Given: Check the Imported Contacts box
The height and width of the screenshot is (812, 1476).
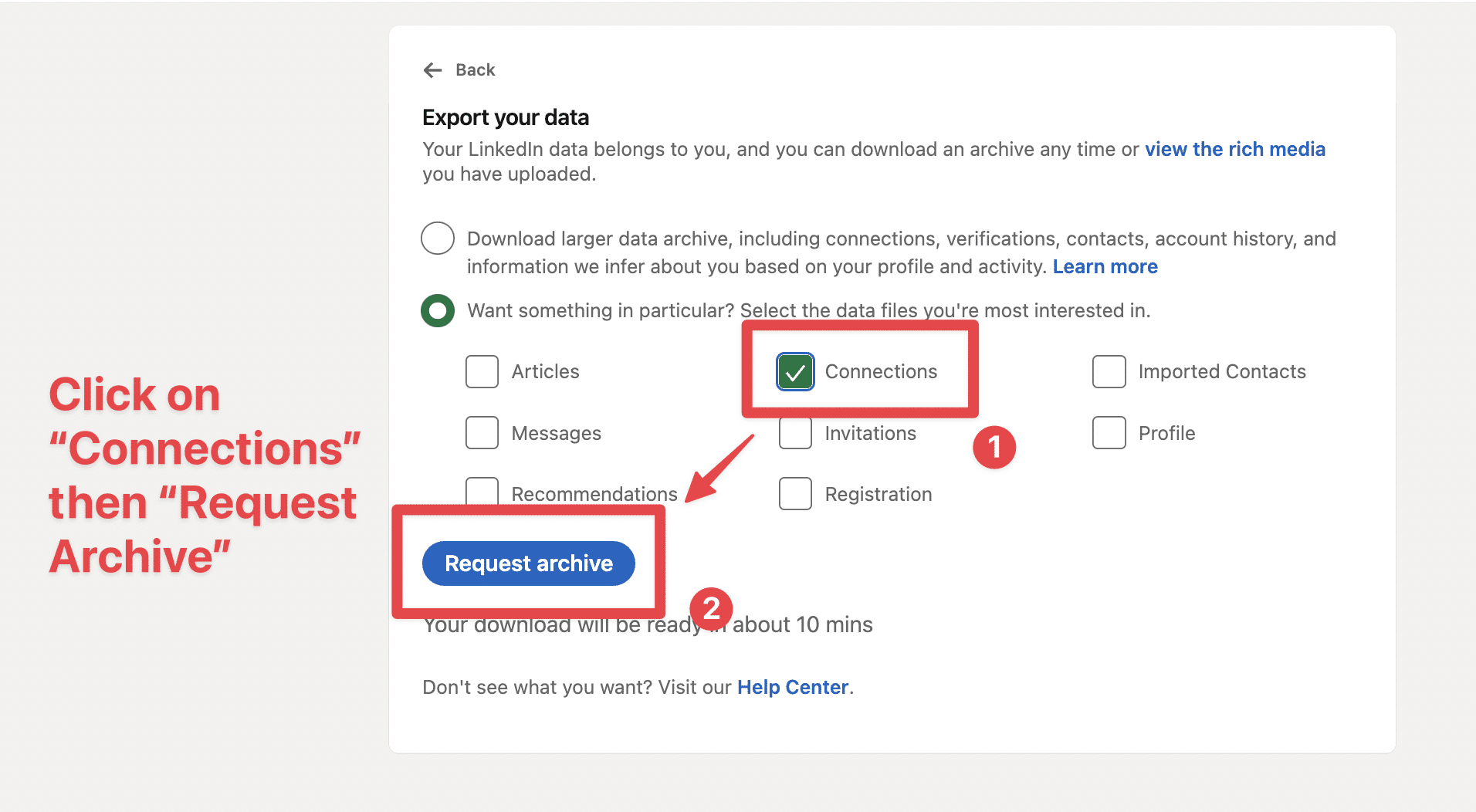Looking at the screenshot, I should tap(1109, 371).
